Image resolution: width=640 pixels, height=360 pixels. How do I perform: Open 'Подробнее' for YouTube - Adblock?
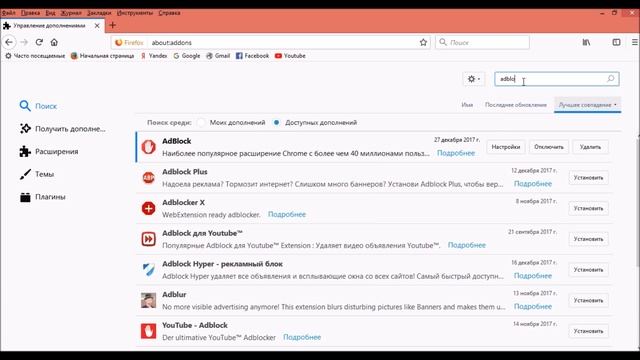coord(302,337)
